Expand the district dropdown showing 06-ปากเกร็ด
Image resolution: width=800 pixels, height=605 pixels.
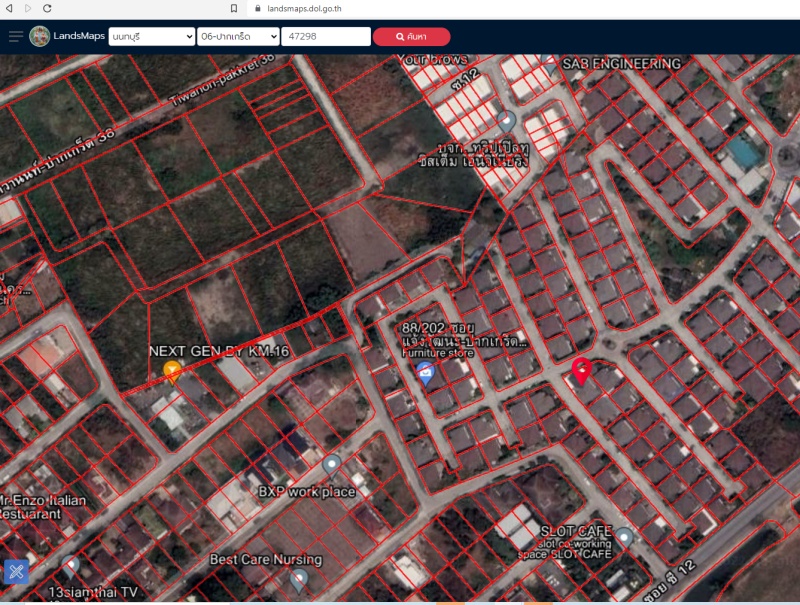(239, 37)
